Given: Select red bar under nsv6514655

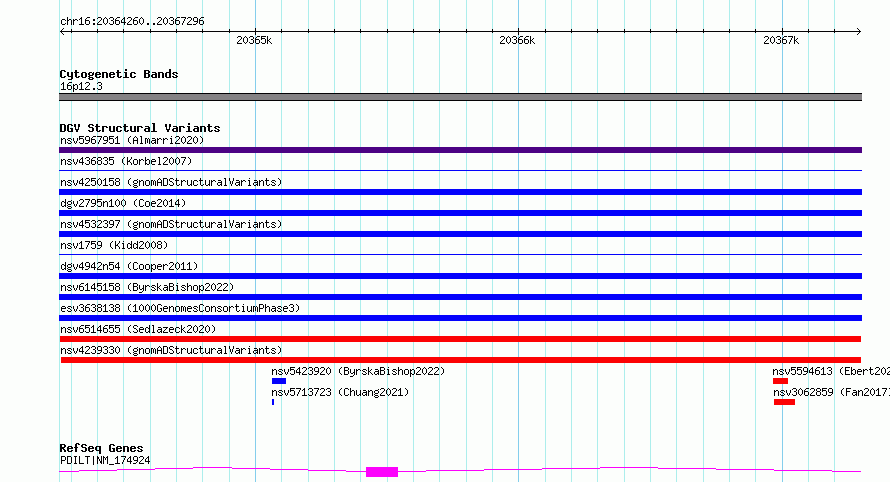Looking at the screenshot, I should click(460, 339).
